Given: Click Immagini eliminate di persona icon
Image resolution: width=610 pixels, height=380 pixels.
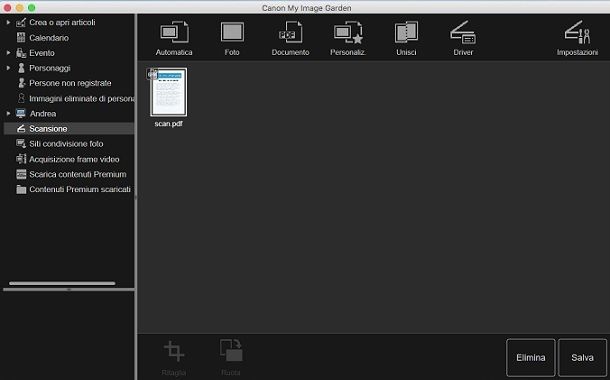Looking at the screenshot, I should coord(21,98).
